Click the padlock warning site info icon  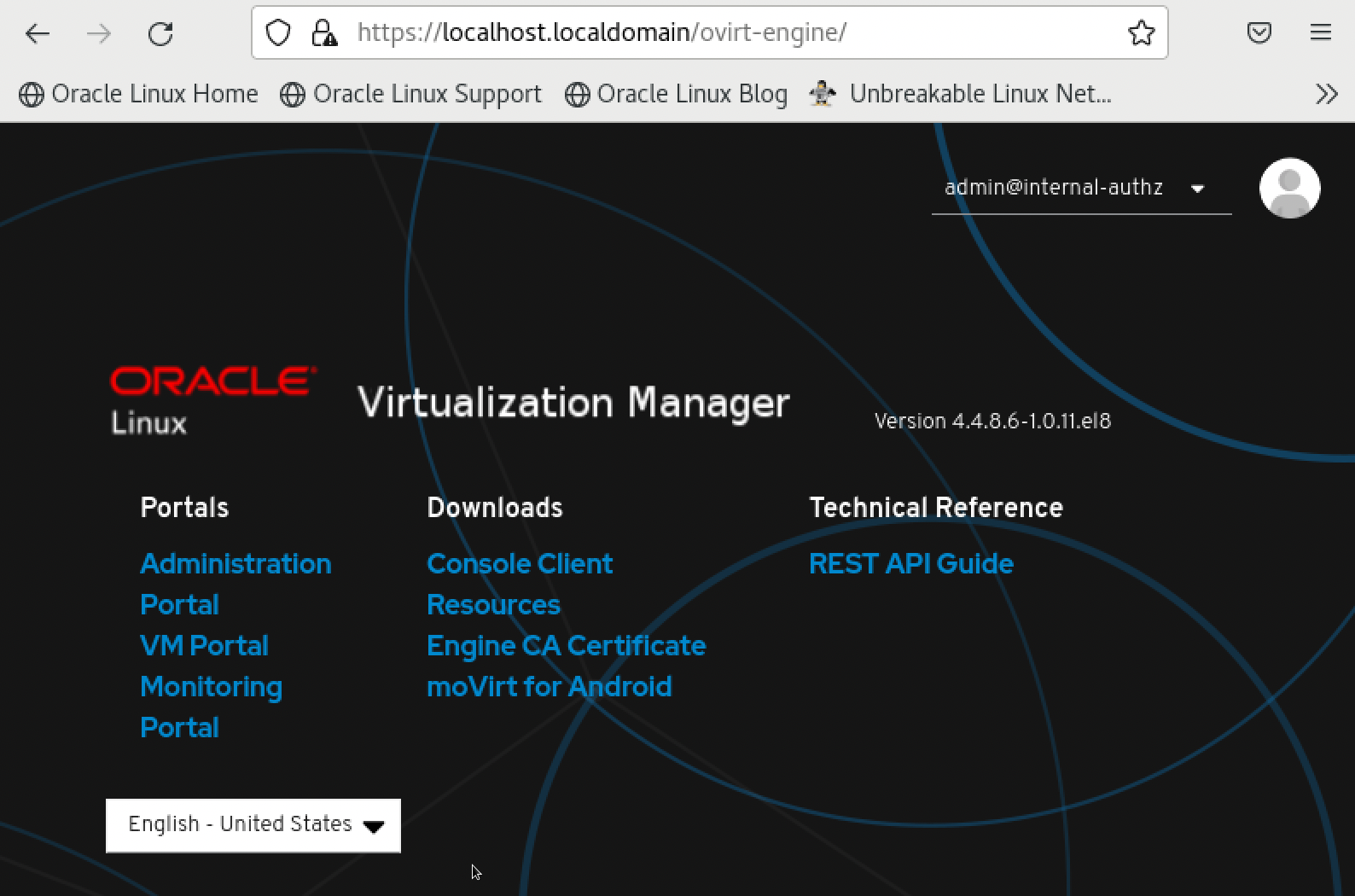pyautogui.click(x=324, y=32)
